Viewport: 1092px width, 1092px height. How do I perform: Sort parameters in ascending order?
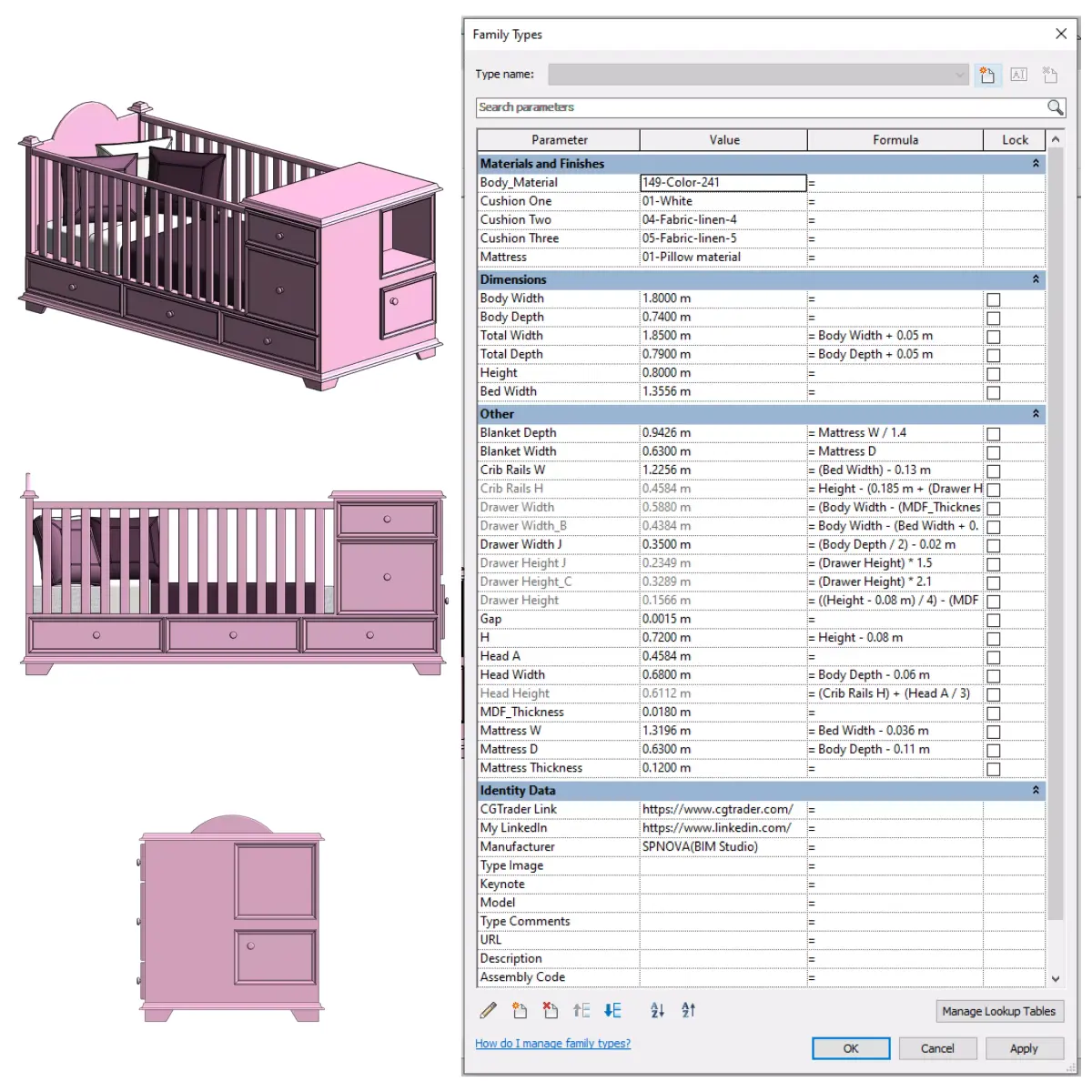657,1010
